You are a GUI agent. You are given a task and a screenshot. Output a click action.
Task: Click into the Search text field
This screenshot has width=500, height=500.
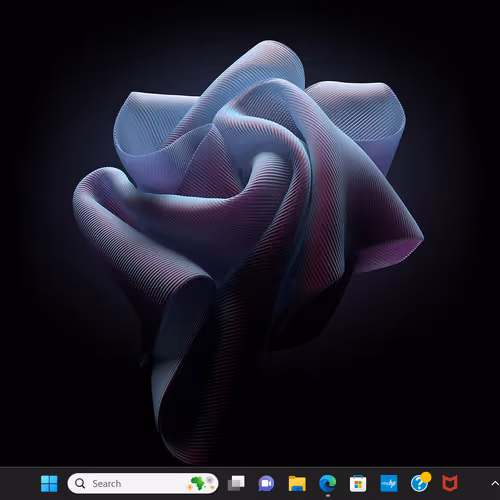143,483
